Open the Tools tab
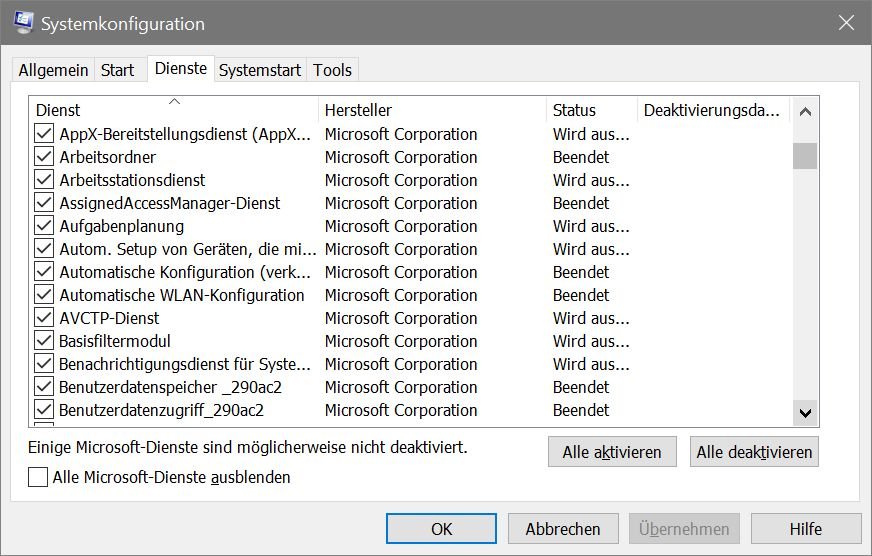 coord(332,71)
